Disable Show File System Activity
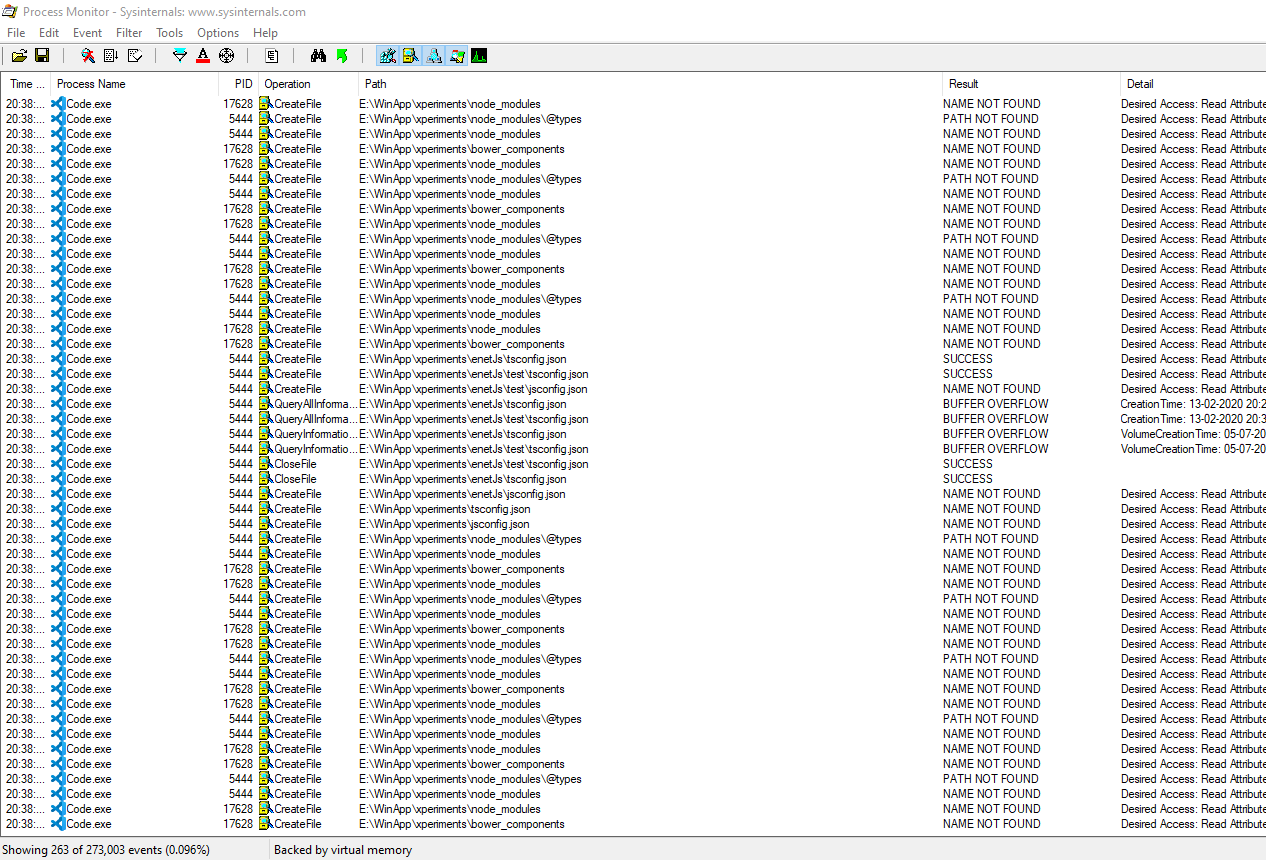This screenshot has height=860, width=1266. click(410, 55)
